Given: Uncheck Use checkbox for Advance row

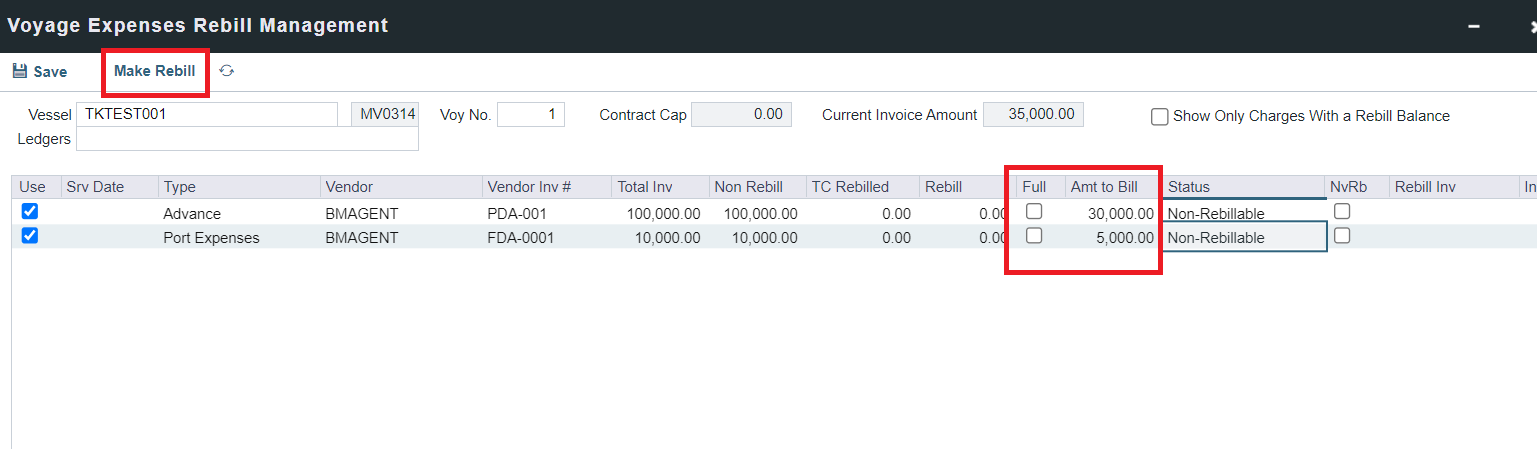Looking at the screenshot, I should coord(29,212).
